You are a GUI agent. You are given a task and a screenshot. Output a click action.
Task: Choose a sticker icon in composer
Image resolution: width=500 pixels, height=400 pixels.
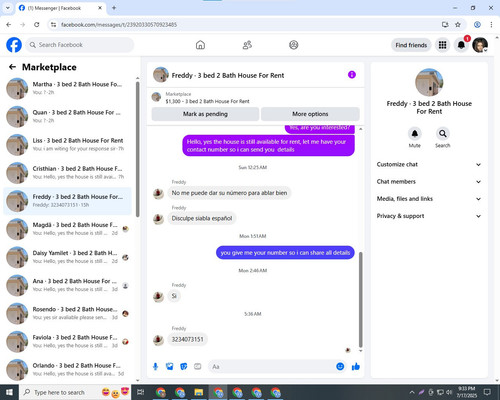click(184, 367)
